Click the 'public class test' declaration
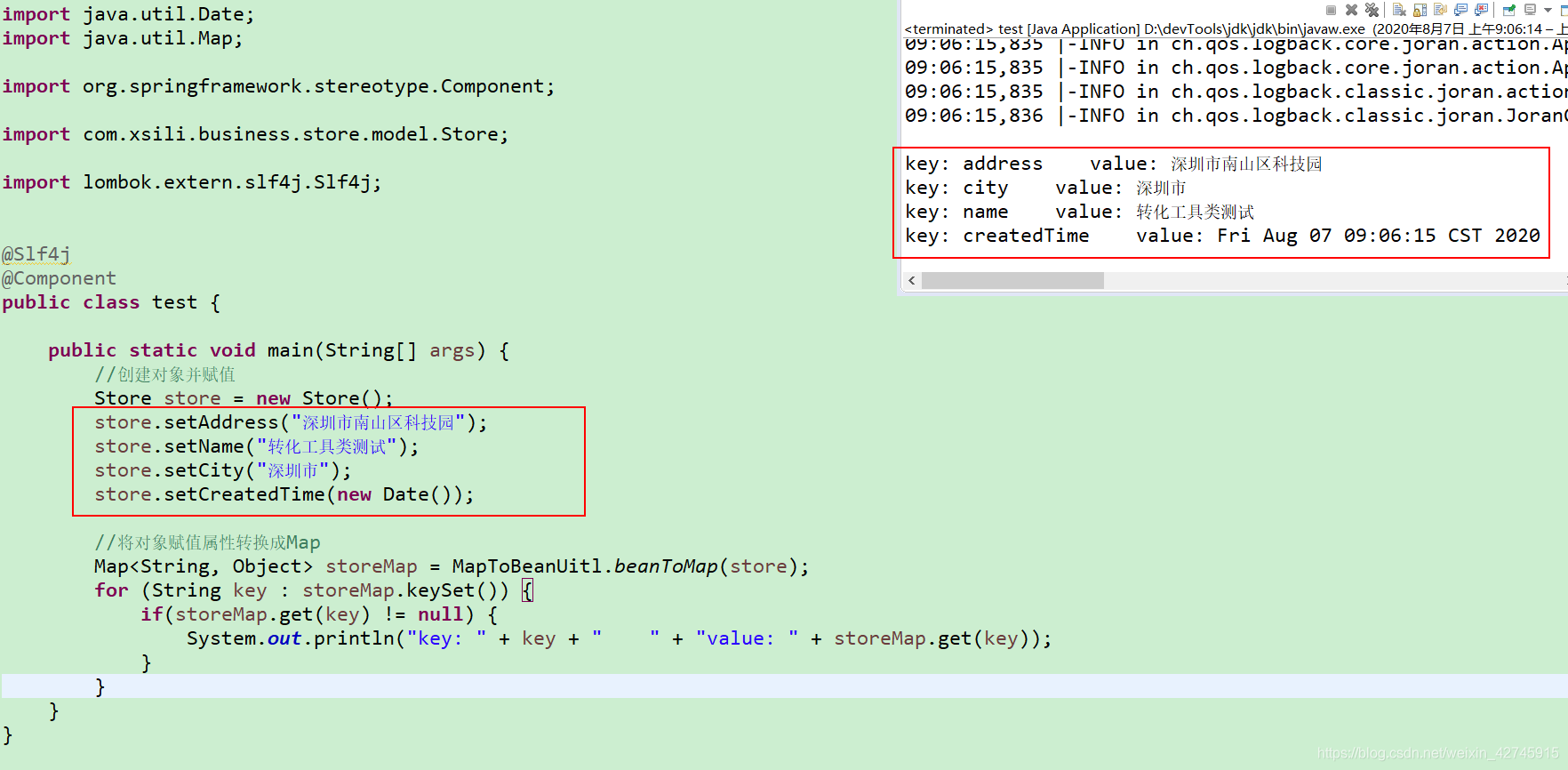1568x770 pixels. (111, 302)
